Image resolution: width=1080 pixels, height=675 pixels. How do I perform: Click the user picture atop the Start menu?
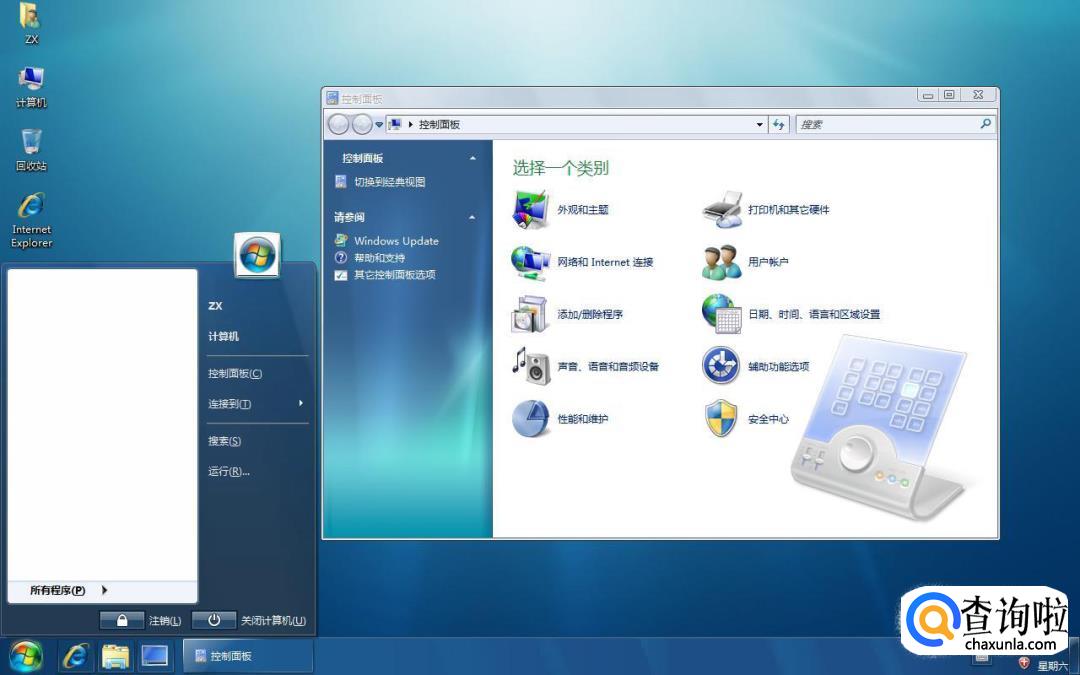tap(257, 255)
